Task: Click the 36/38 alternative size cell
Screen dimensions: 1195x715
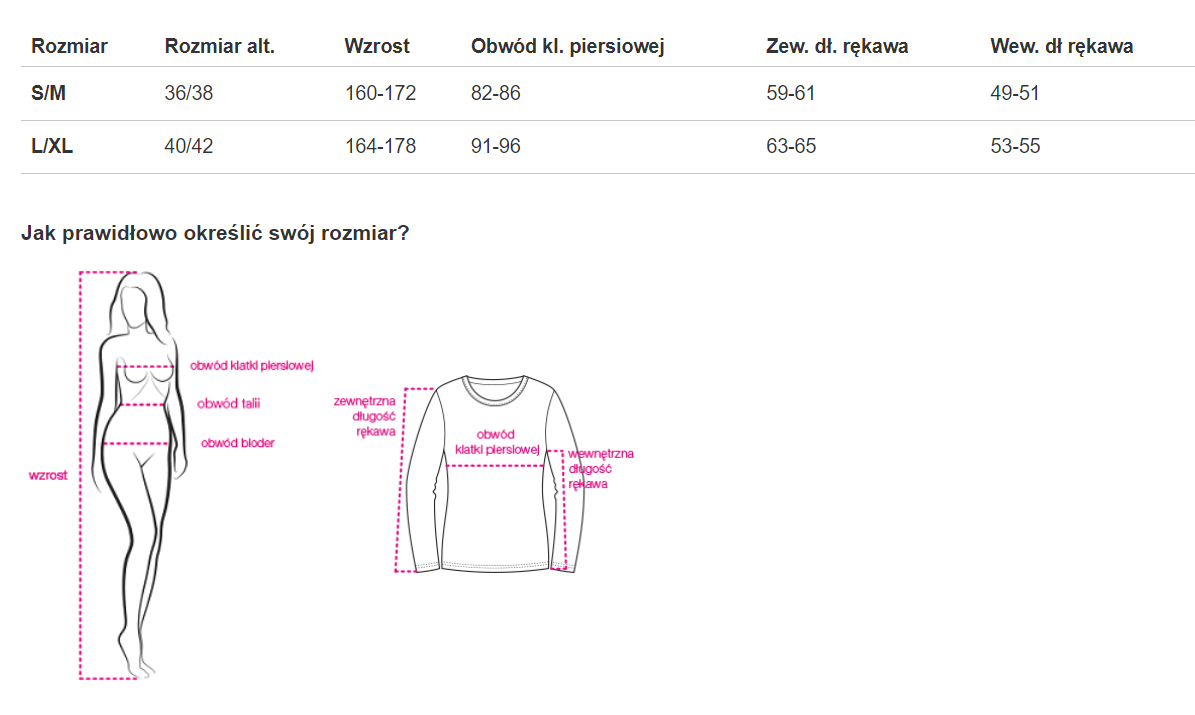Action: (189, 93)
